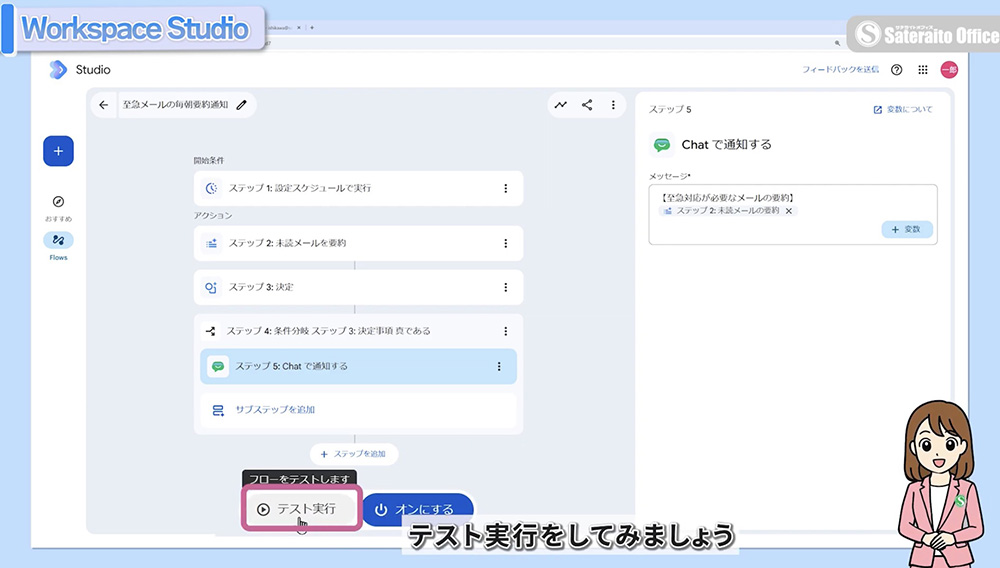1000x568 pixels.
Task: Open the おすすめ compass icon
Action: pyautogui.click(x=58, y=201)
